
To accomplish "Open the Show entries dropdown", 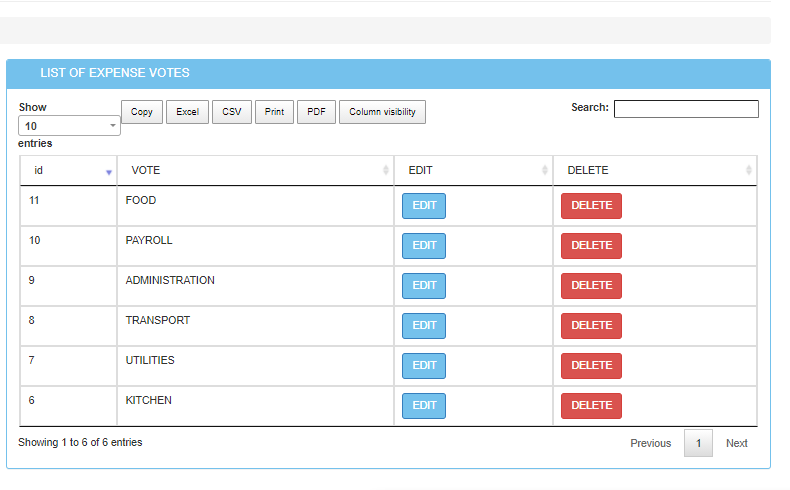I will 69,126.
